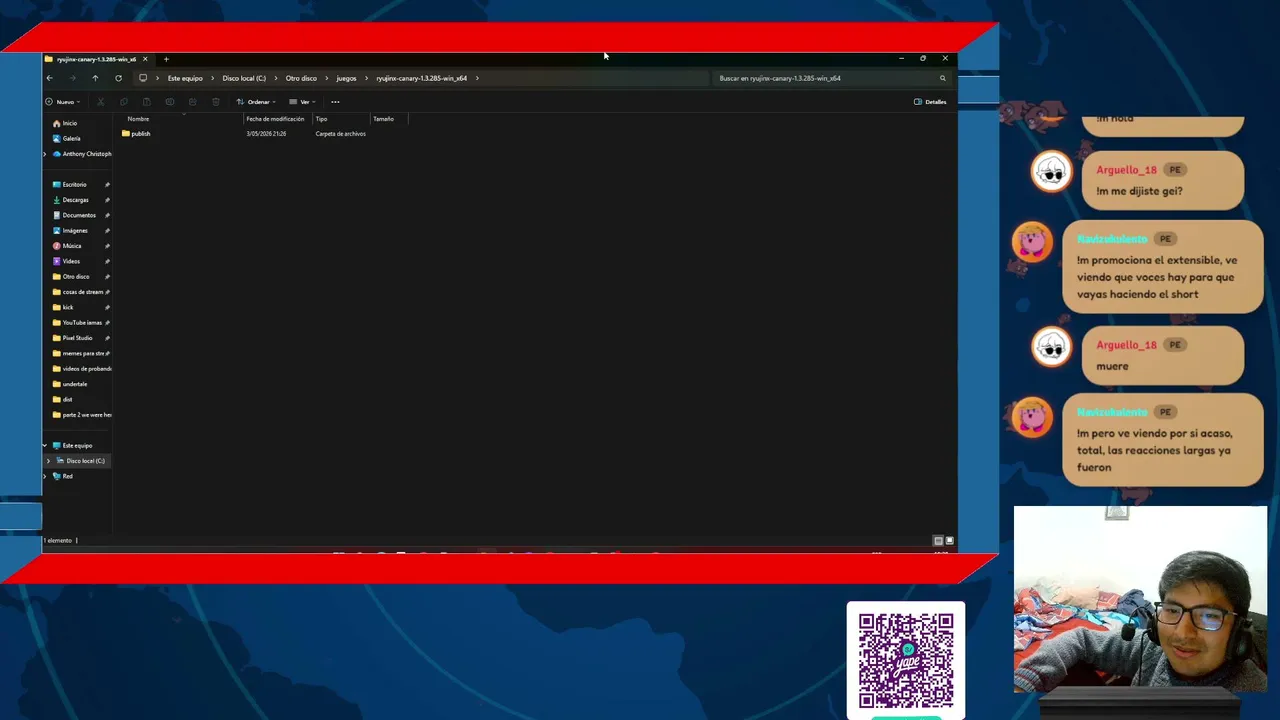This screenshot has width=1280, height=720.
Task: Click the monitor icon in the address bar
Action: pos(143,78)
